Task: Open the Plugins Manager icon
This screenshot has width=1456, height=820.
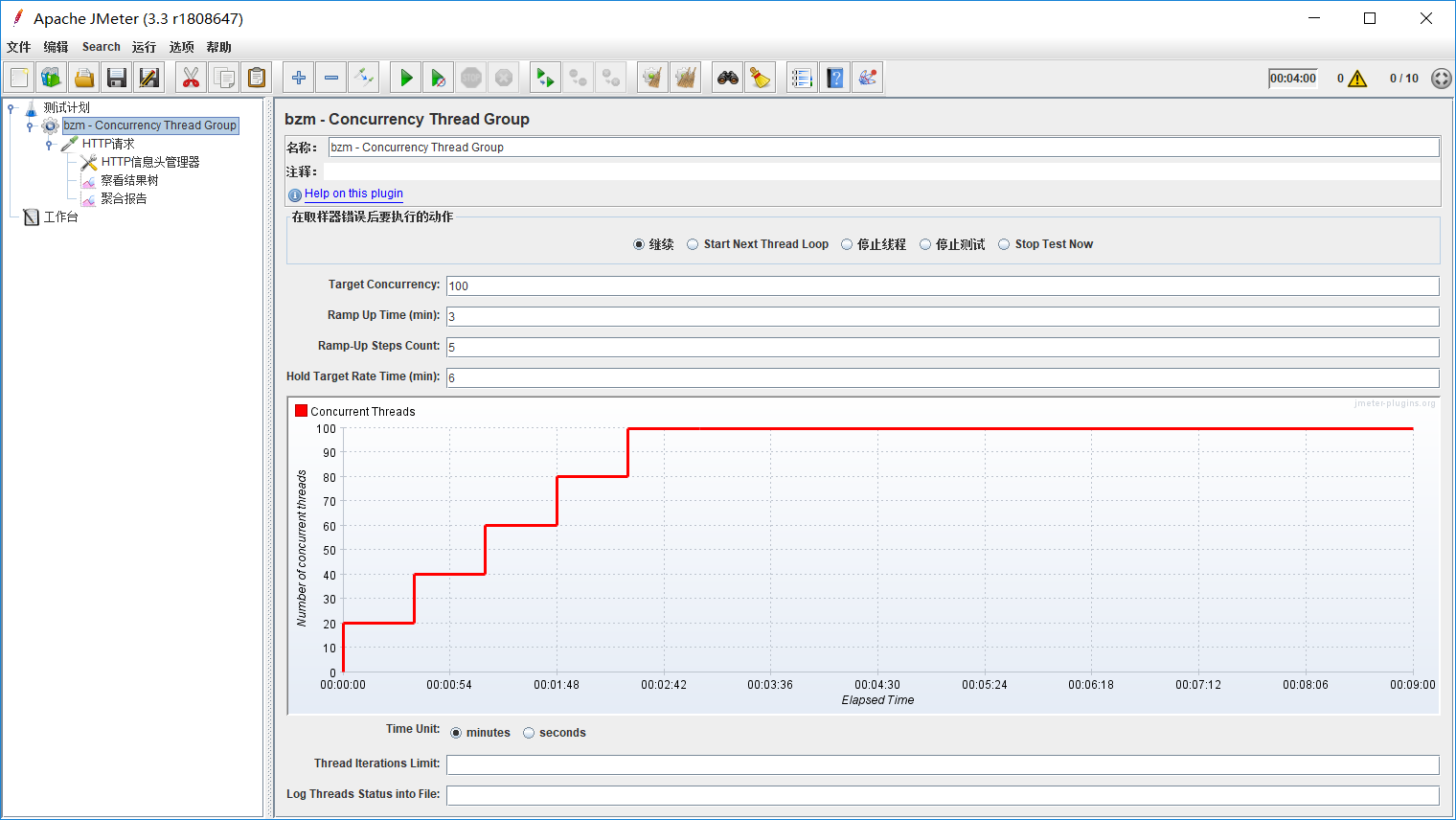Action: point(868,78)
